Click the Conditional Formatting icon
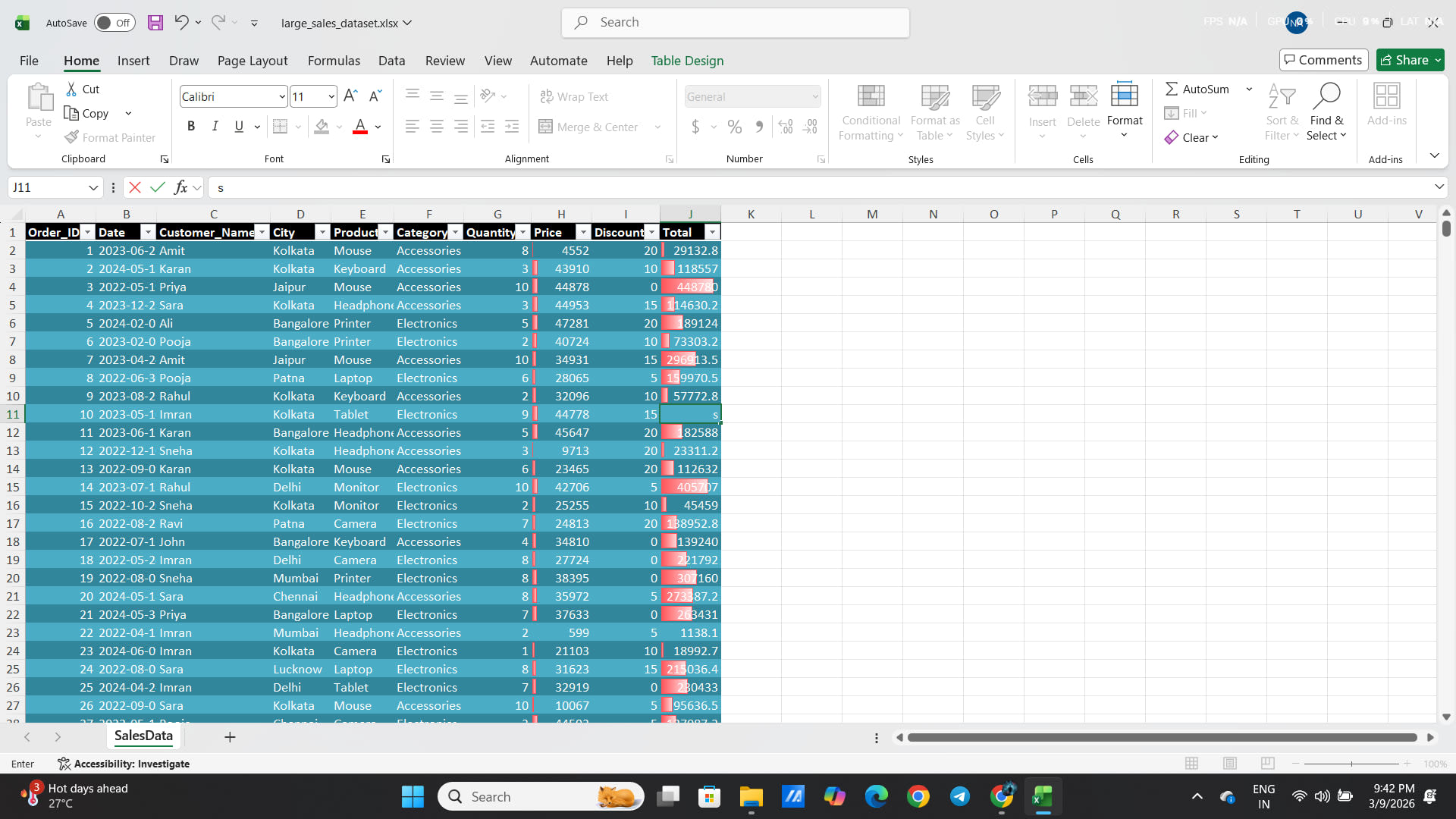This screenshot has width=1456, height=819. click(871, 96)
